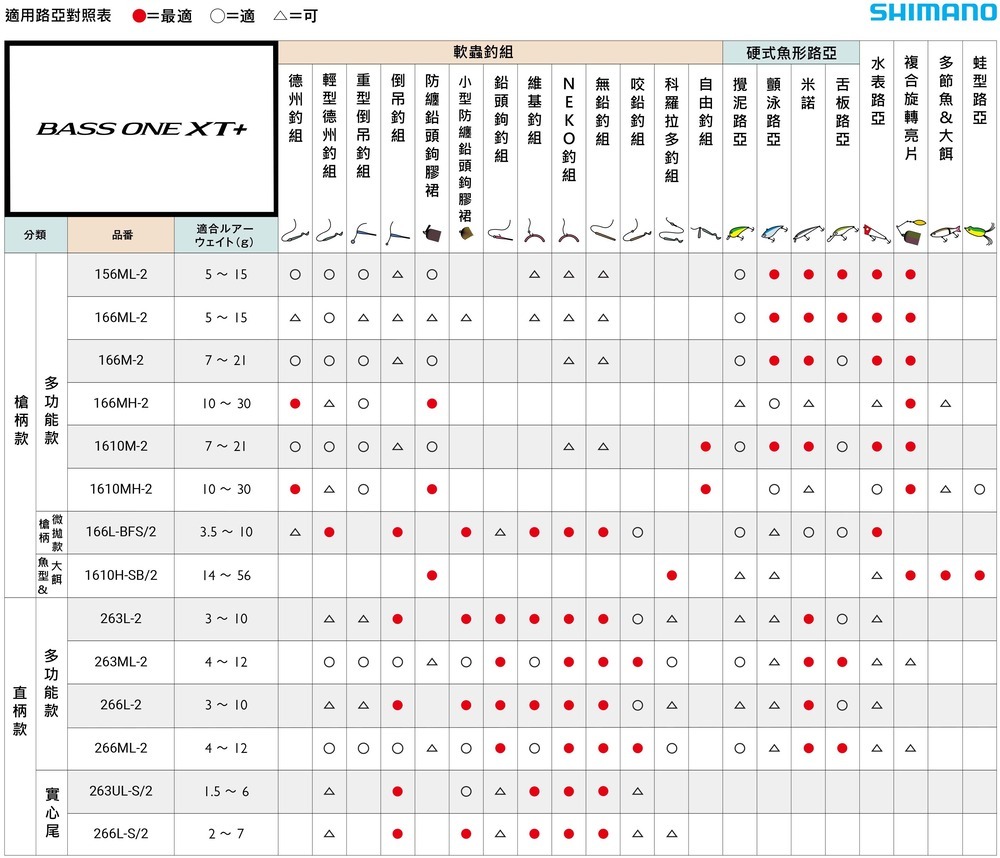Click the red dot legend marker 最適
This screenshot has width=1000, height=858.
point(138,16)
